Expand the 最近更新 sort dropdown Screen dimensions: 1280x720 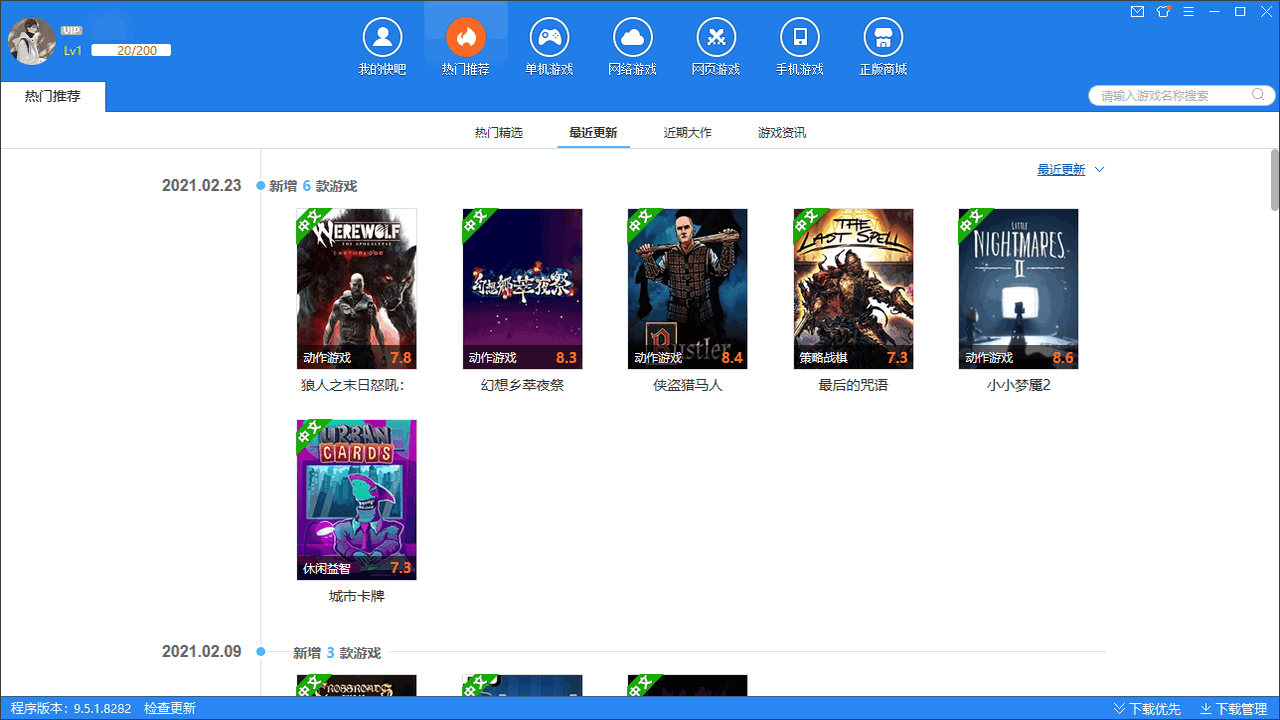[1071, 170]
